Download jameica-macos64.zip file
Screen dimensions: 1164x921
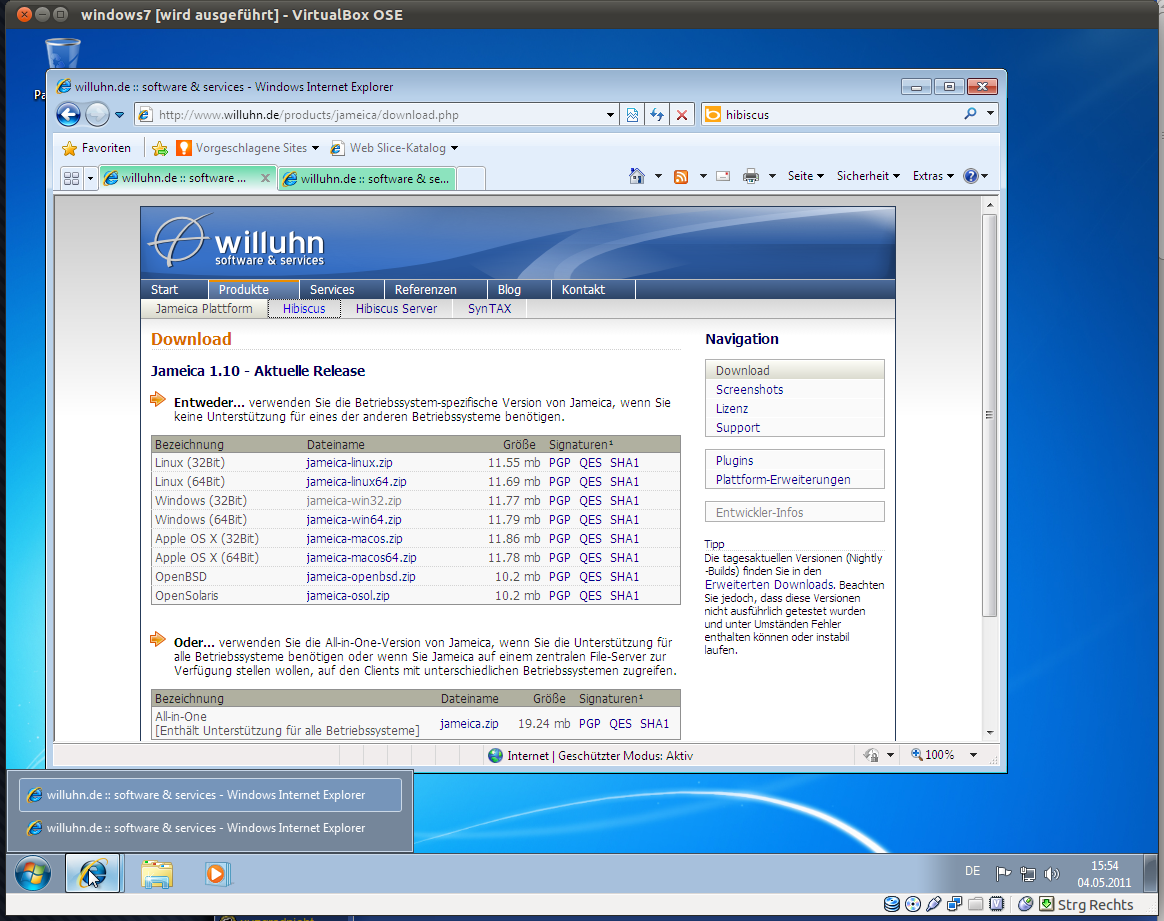(x=362, y=557)
